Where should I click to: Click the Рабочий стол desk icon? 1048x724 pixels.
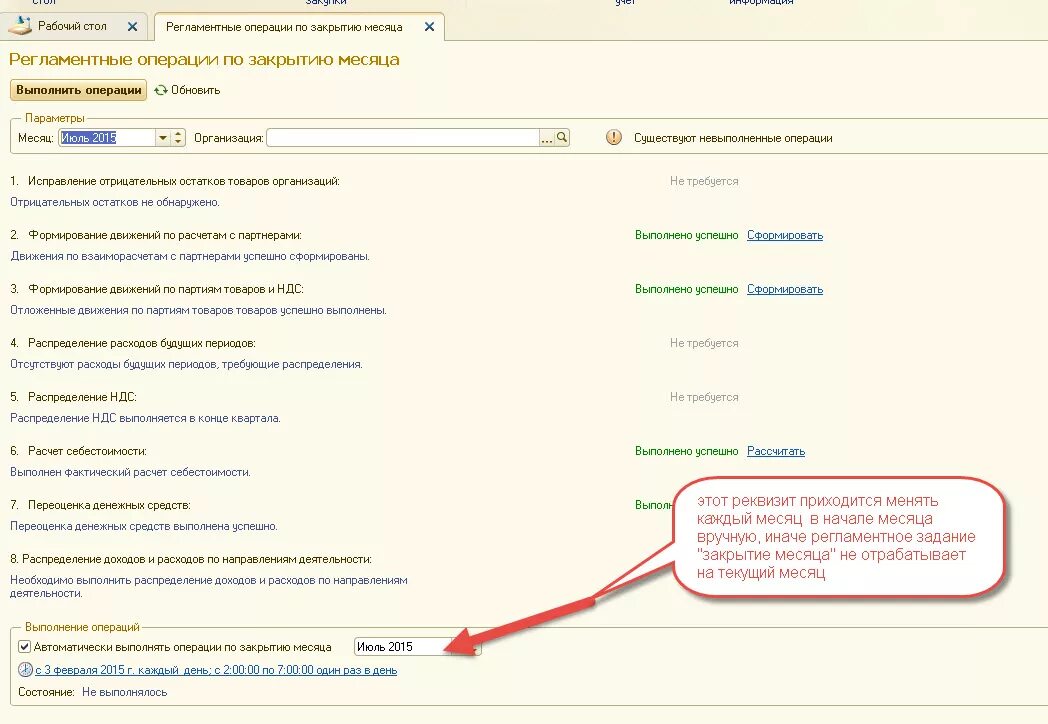[x=20, y=26]
